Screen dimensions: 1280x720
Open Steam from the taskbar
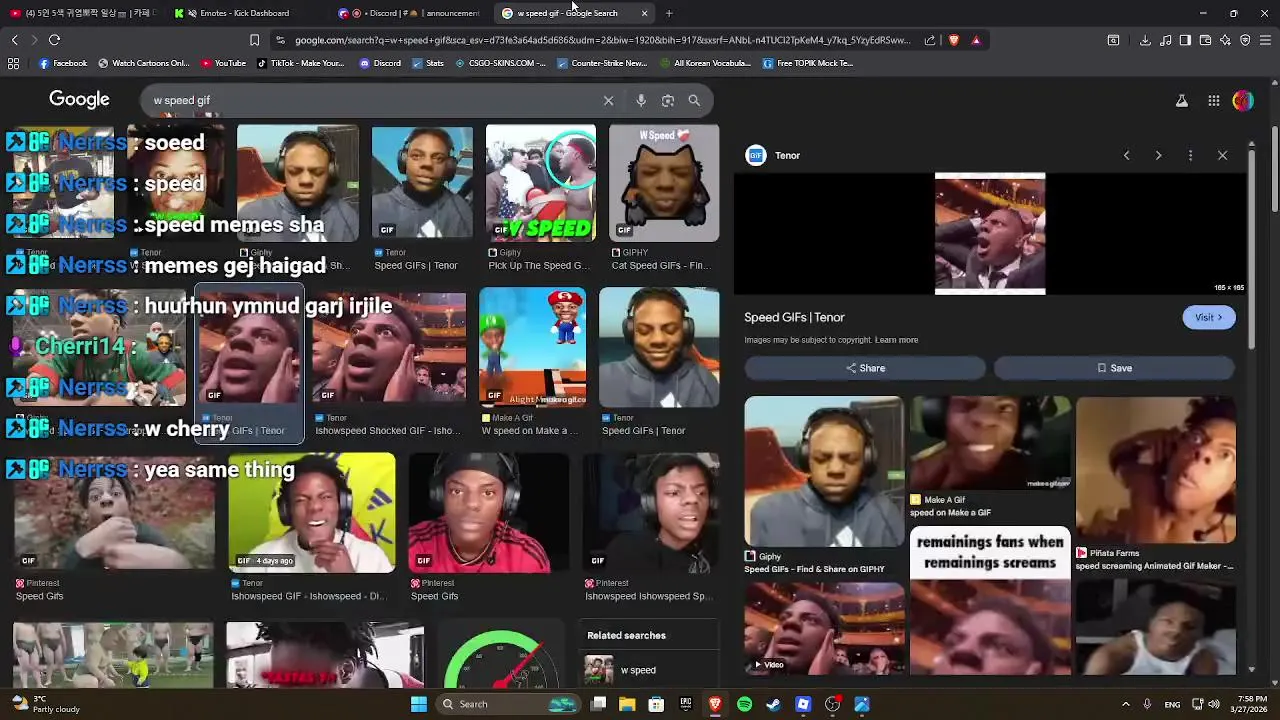point(773,704)
